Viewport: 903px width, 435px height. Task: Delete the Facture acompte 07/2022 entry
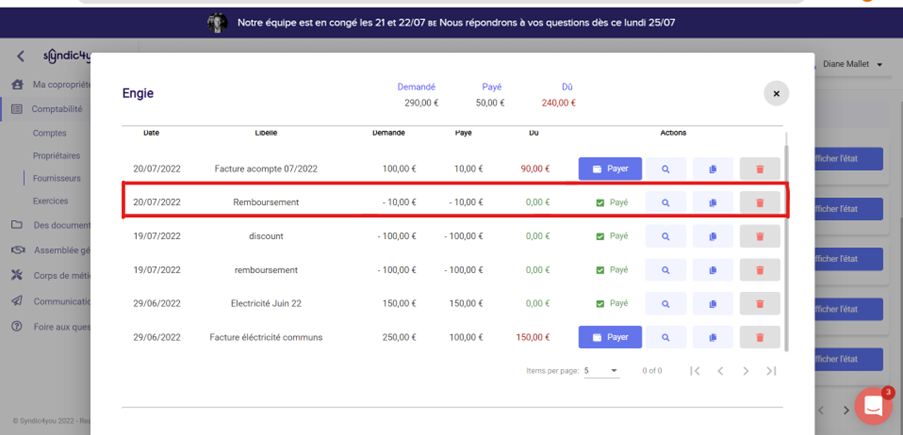click(x=760, y=169)
